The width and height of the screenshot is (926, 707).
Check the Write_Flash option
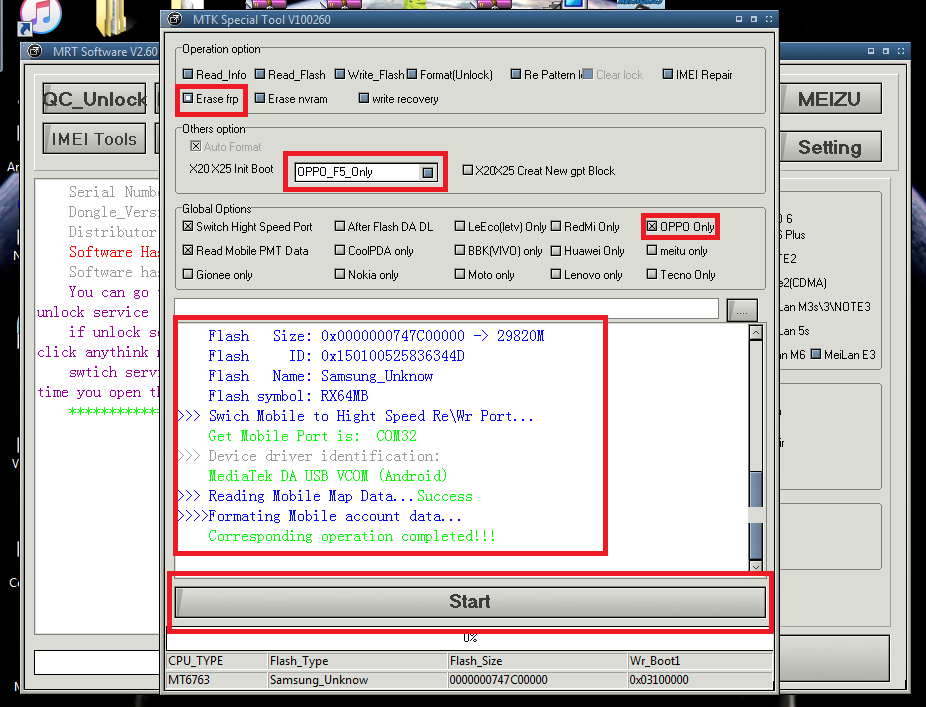coord(340,74)
